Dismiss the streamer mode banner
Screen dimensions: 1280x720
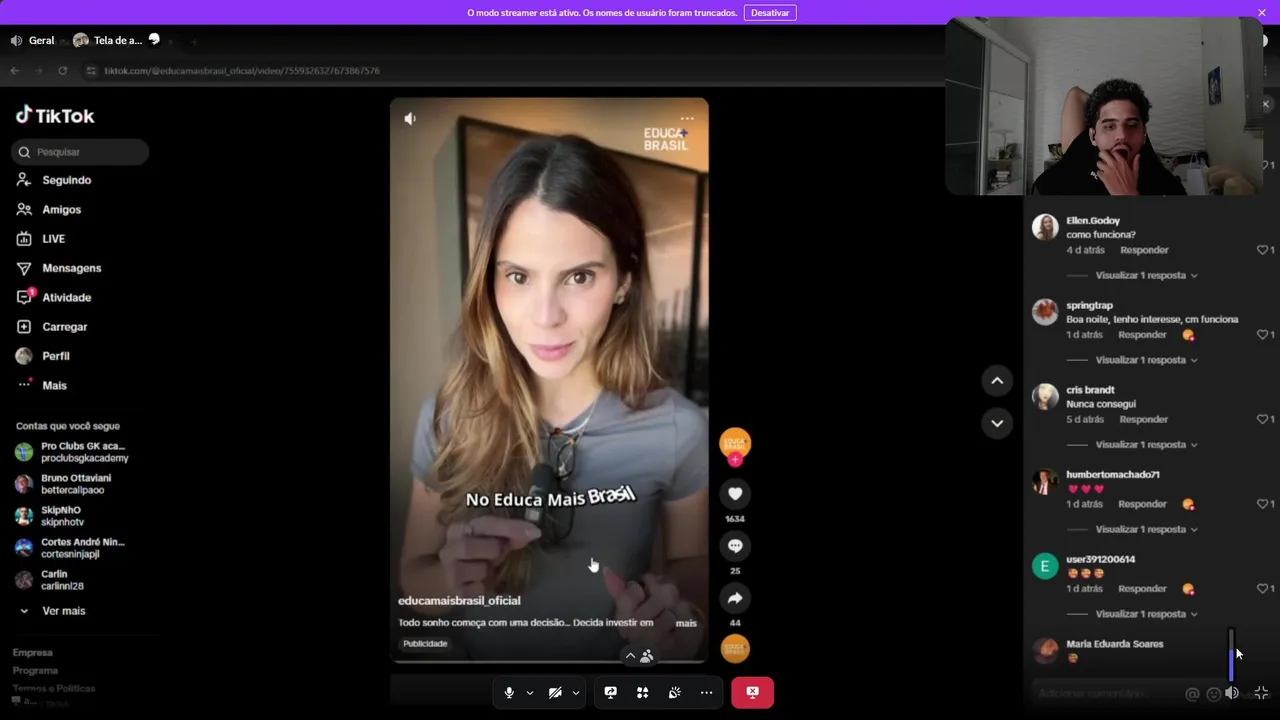coord(1262,13)
